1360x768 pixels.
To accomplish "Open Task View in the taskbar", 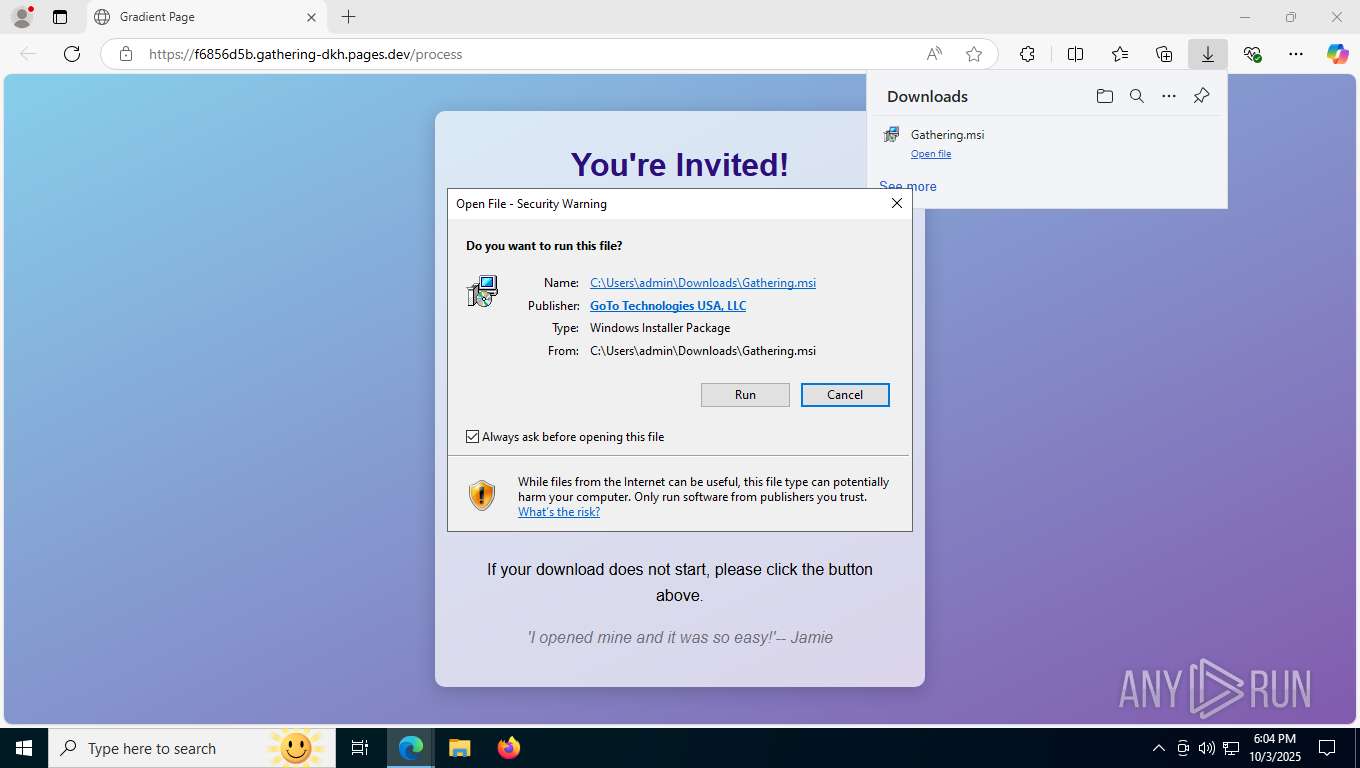I will coord(360,748).
